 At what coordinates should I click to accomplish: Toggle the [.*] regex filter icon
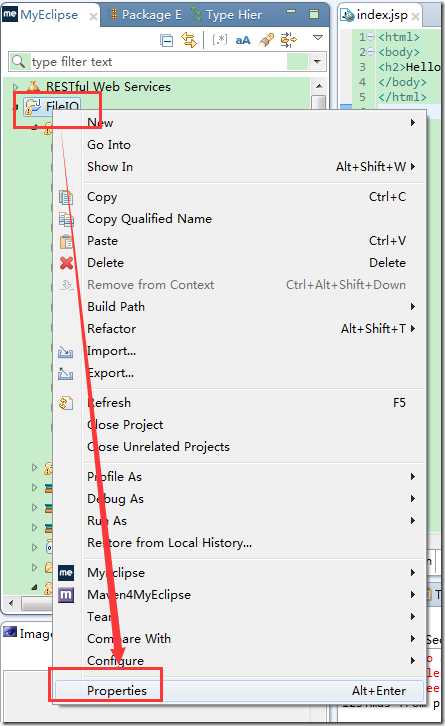[x=219, y=40]
